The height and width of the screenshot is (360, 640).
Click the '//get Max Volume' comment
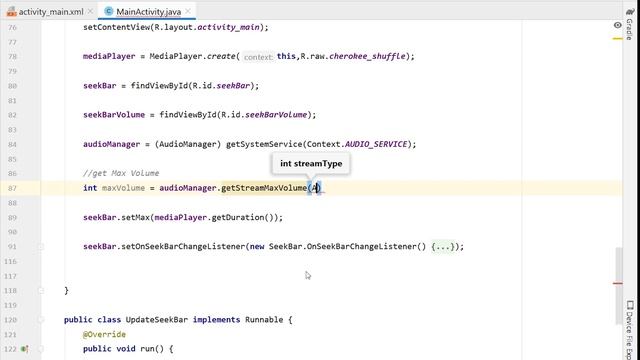pyautogui.click(x=121, y=173)
